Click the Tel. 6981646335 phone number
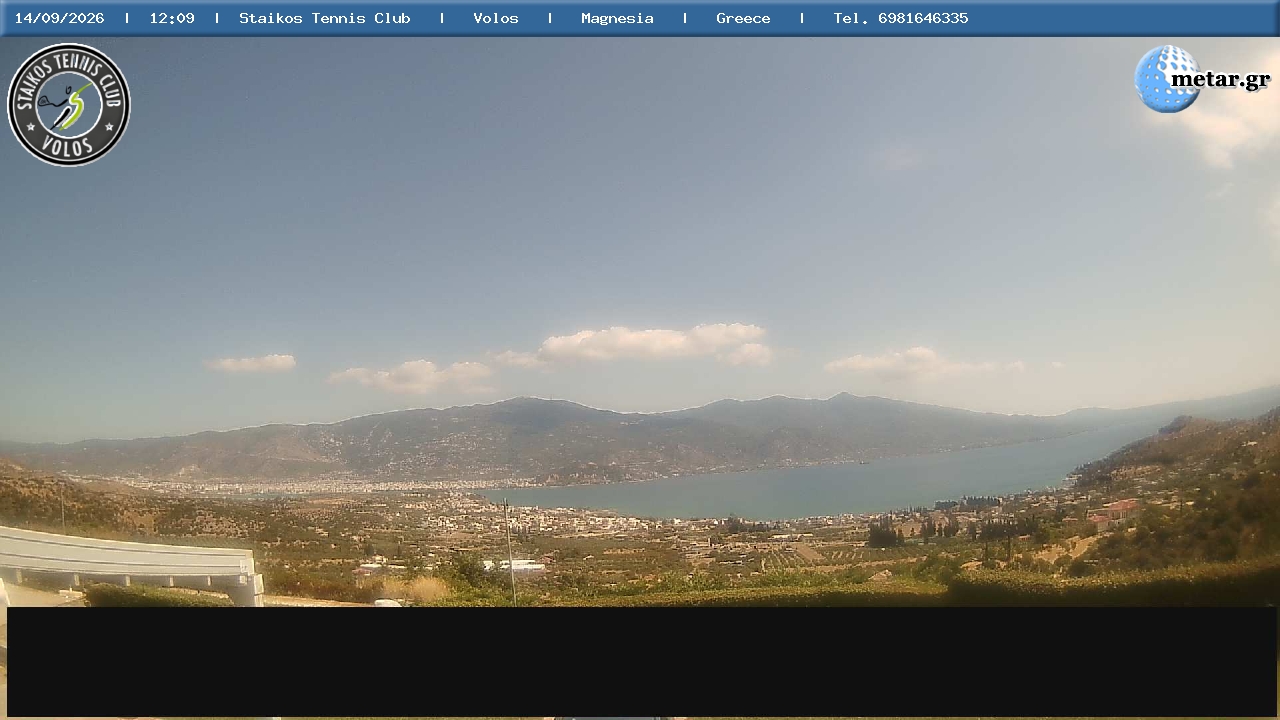 [901, 18]
